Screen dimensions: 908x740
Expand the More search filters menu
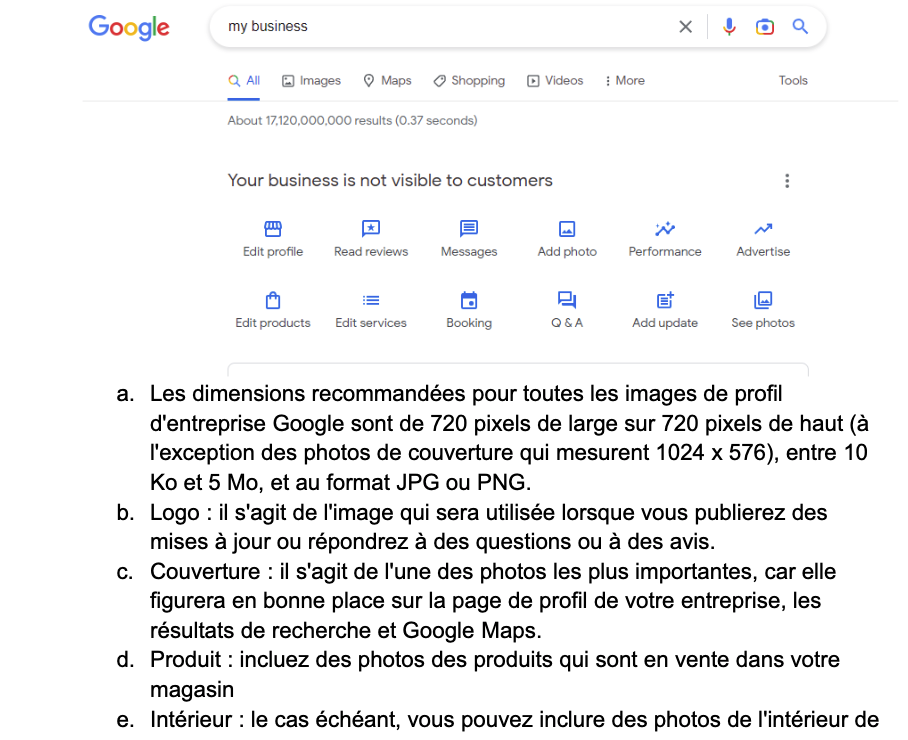(625, 80)
